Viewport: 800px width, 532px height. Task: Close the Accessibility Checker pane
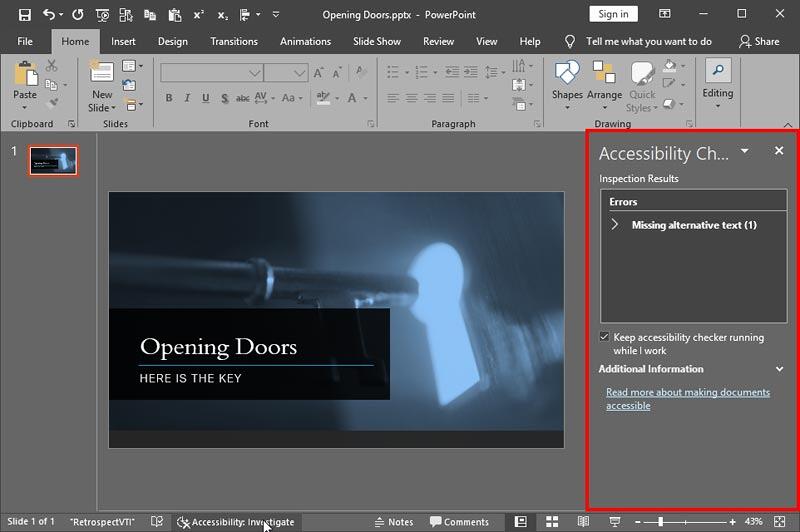click(779, 150)
